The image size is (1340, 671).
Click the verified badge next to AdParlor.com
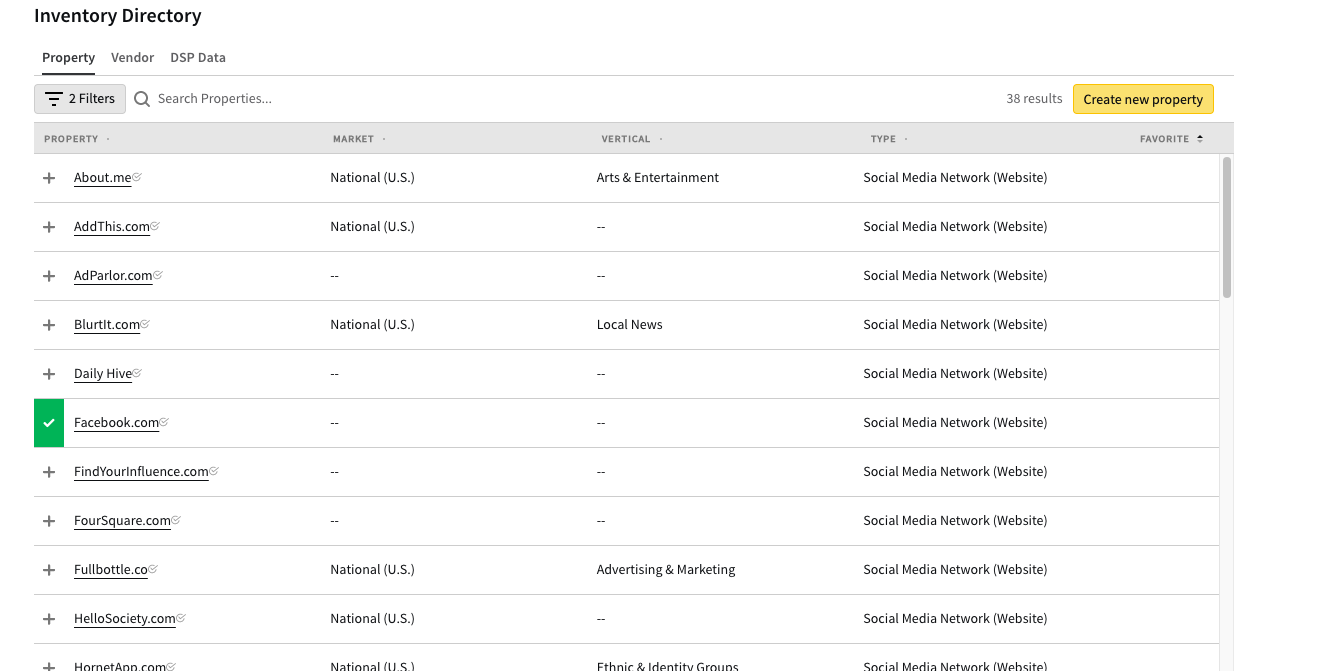(x=158, y=275)
